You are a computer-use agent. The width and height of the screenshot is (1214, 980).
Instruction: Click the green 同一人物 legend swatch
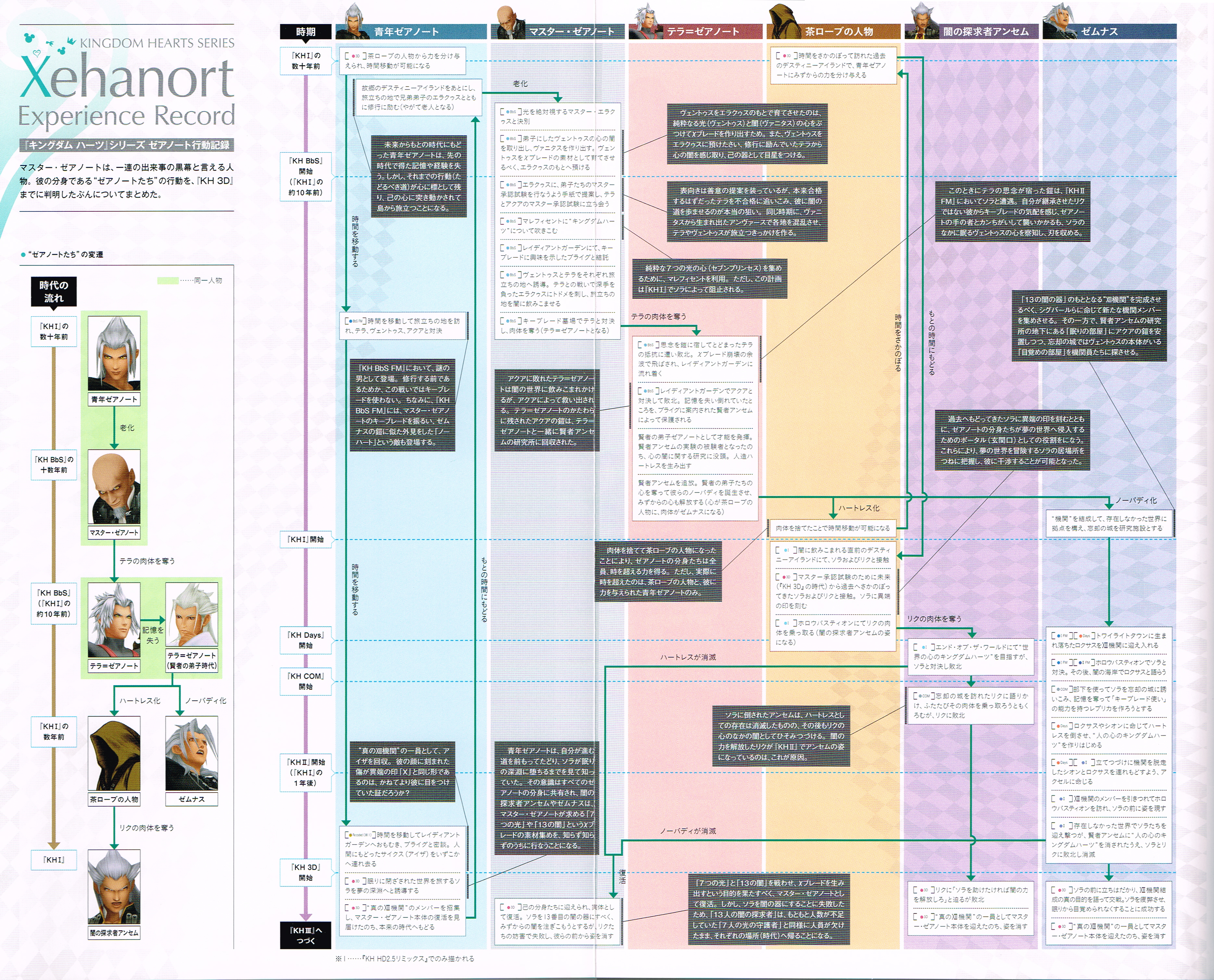coord(168,281)
